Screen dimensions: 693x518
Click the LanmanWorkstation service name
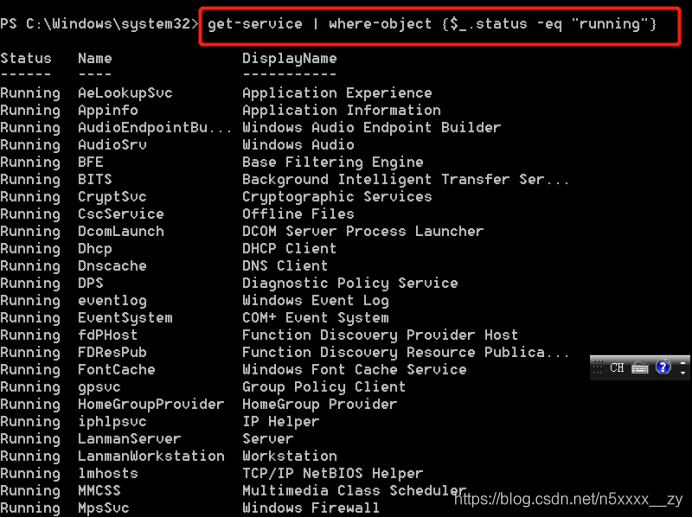151,456
